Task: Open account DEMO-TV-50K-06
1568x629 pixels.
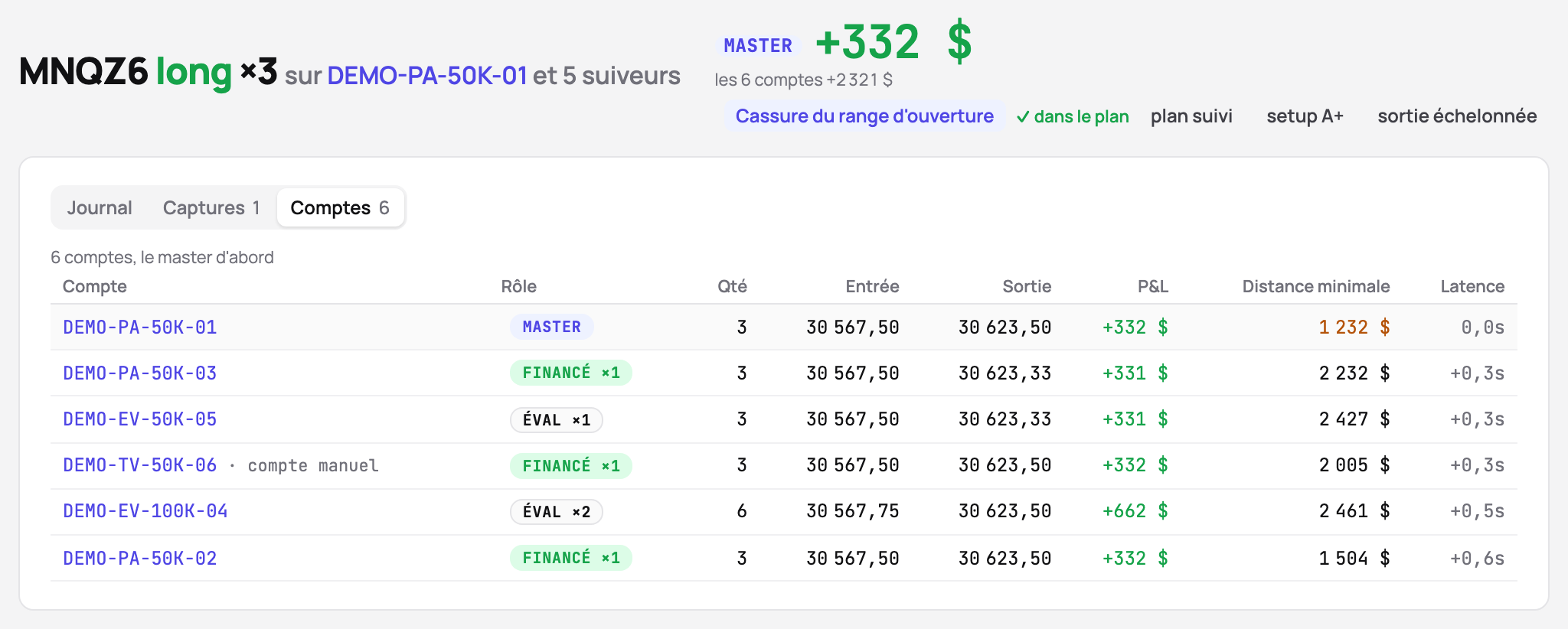Action: 140,465
